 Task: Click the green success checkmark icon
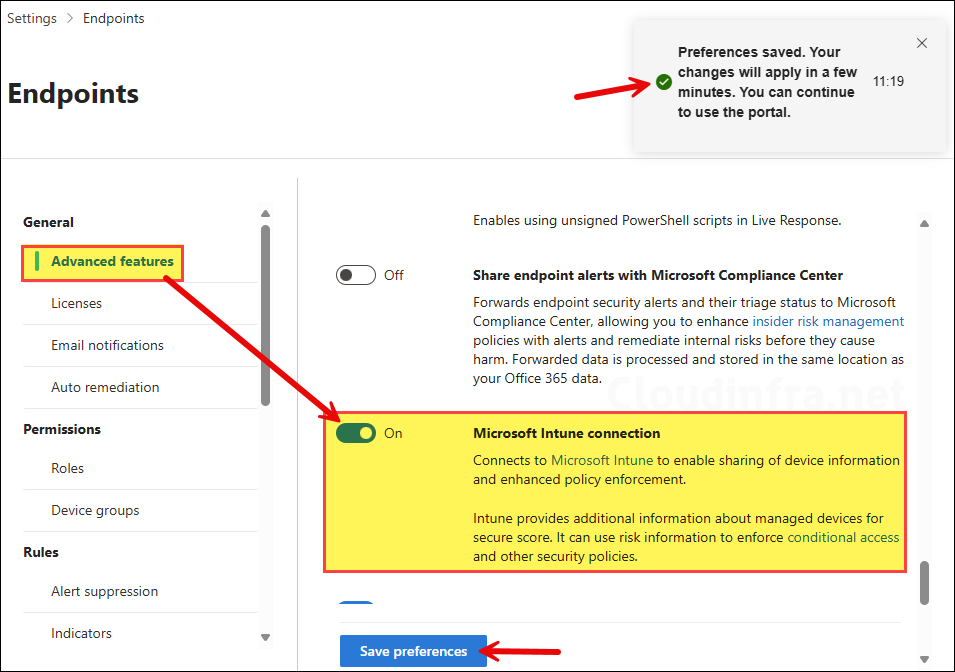664,82
